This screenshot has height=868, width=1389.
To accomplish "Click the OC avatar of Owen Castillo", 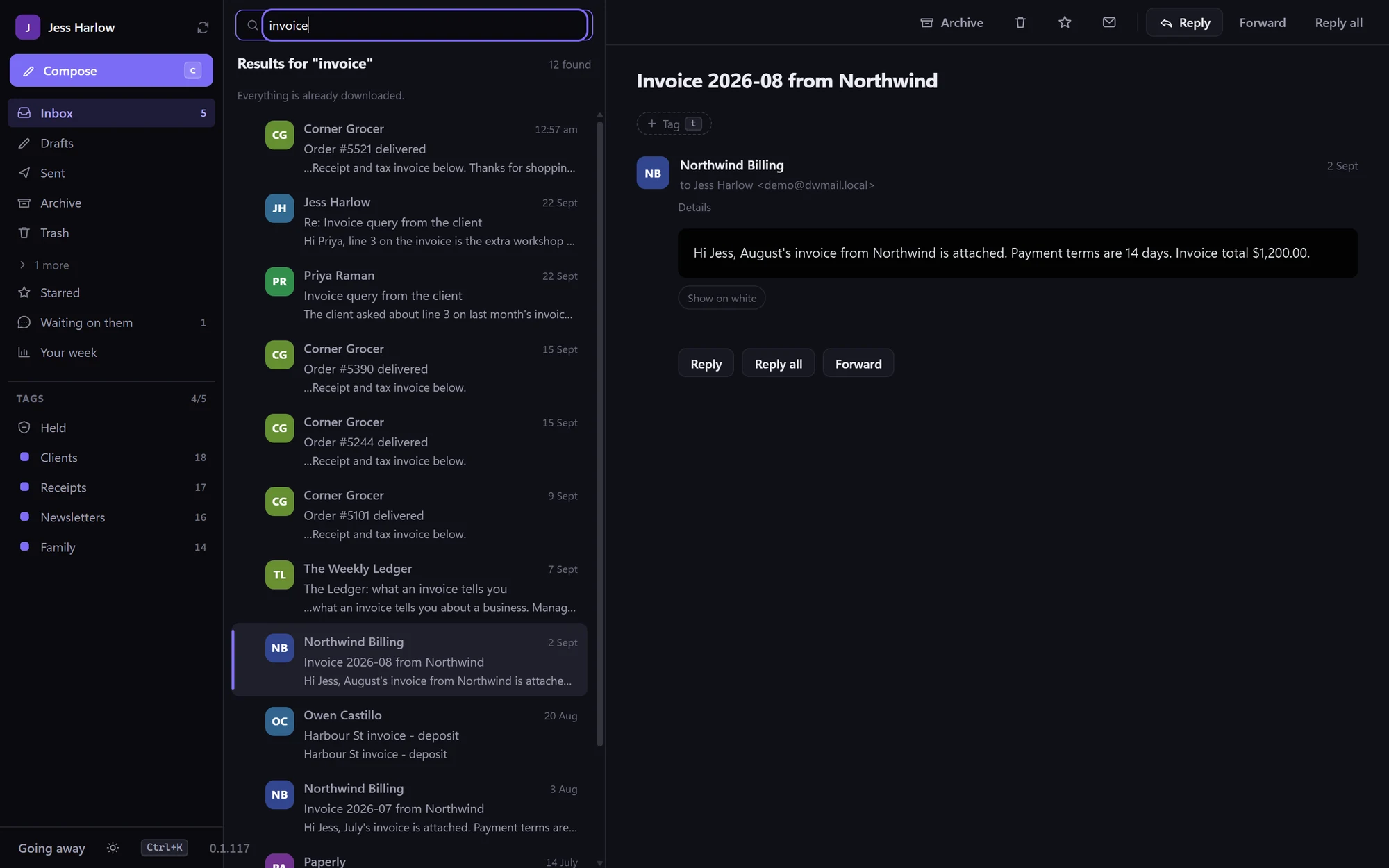I will pos(279,721).
